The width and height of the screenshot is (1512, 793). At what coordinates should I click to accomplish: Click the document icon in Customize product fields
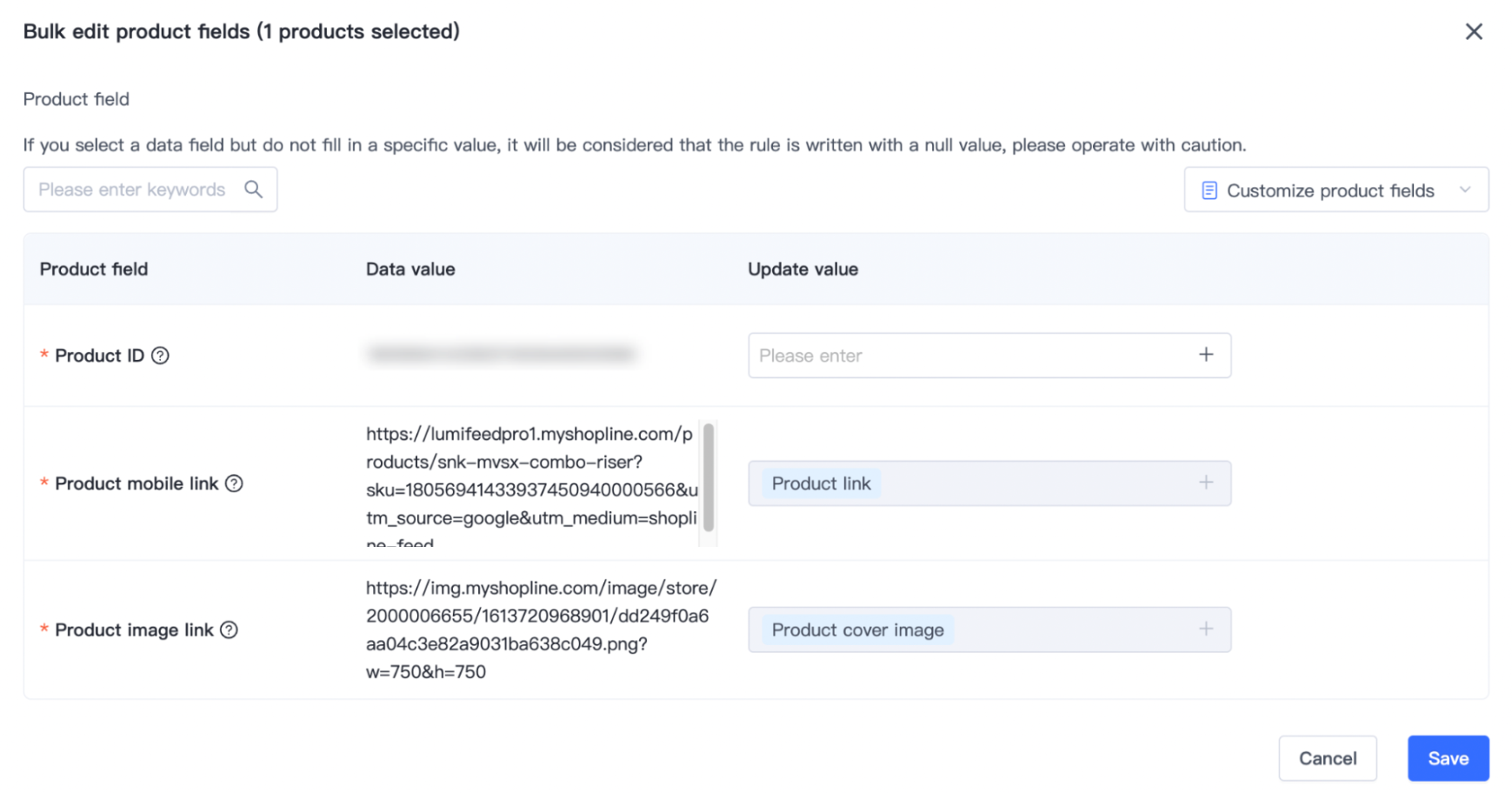(1209, 190)
